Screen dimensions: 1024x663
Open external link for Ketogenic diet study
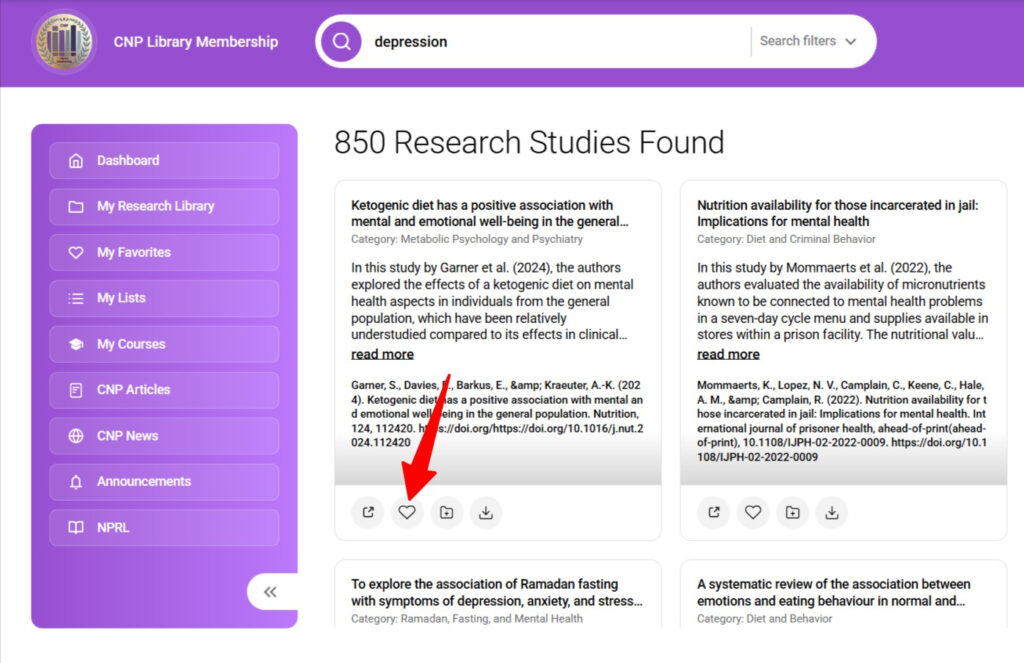368,513
